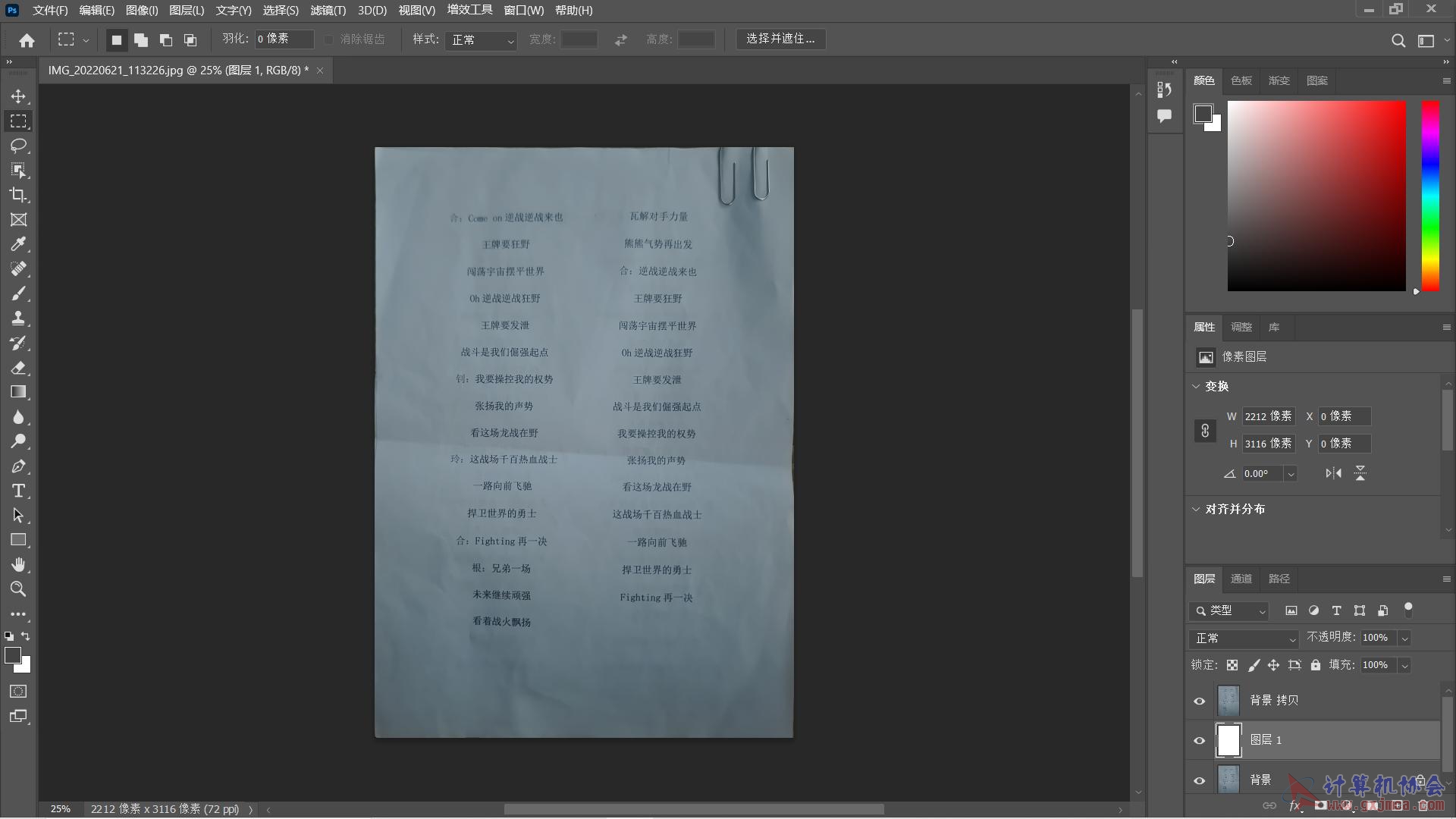This screenshot has height=819, width=1456.
Task: Select the Move tool
Action: (18, 96)
